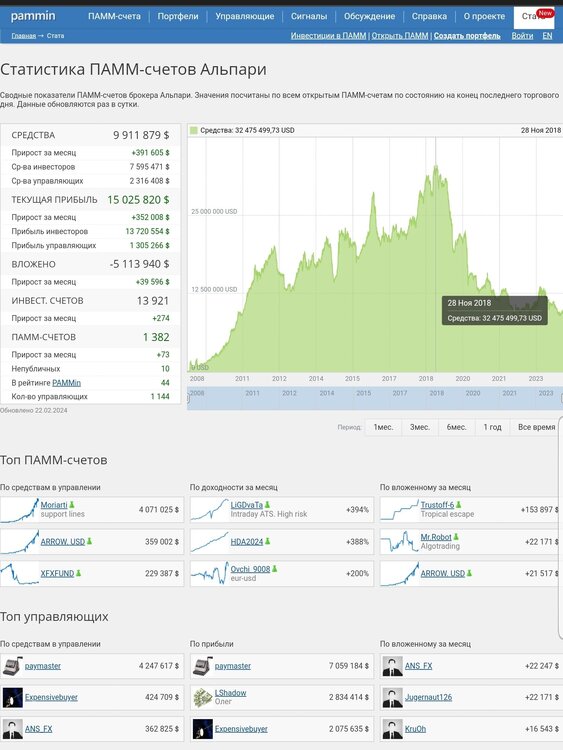The width and height of the screenshot is (563, 750).
Task: Open HDA2024 account link
Action: (x=247, y=541)
